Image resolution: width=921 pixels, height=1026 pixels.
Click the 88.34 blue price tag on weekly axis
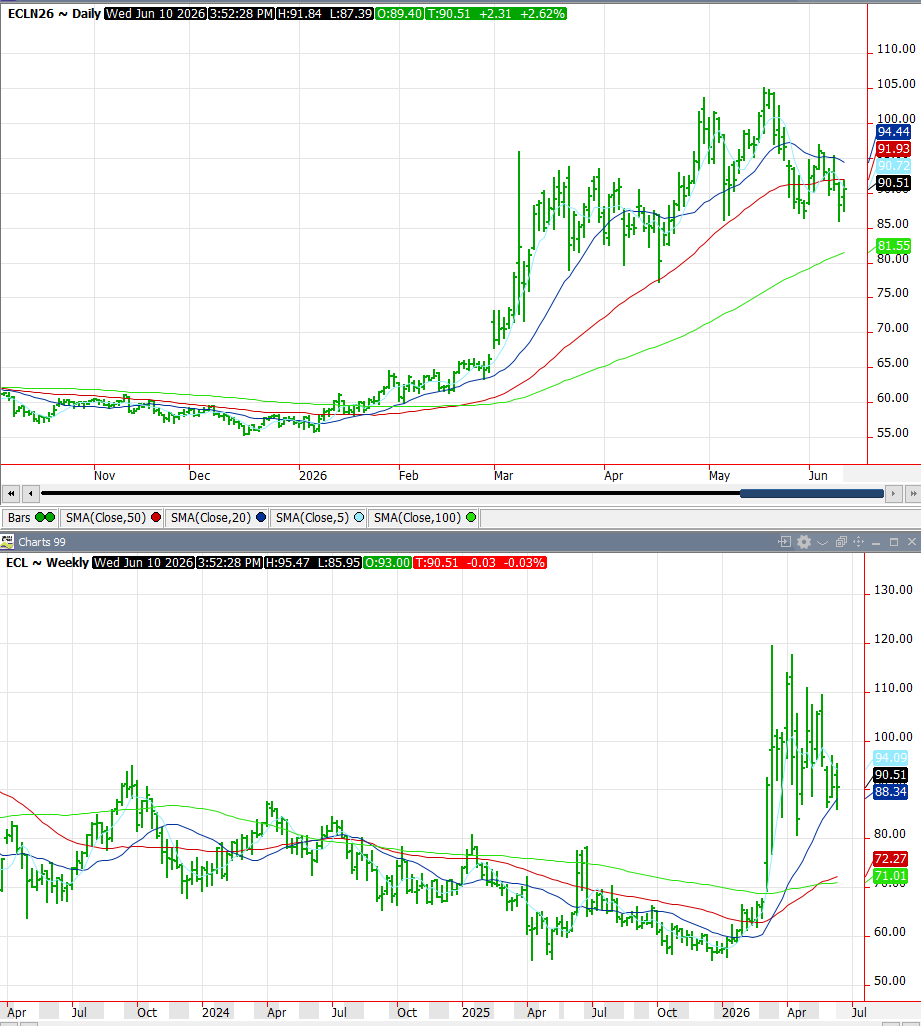point(891,792)
